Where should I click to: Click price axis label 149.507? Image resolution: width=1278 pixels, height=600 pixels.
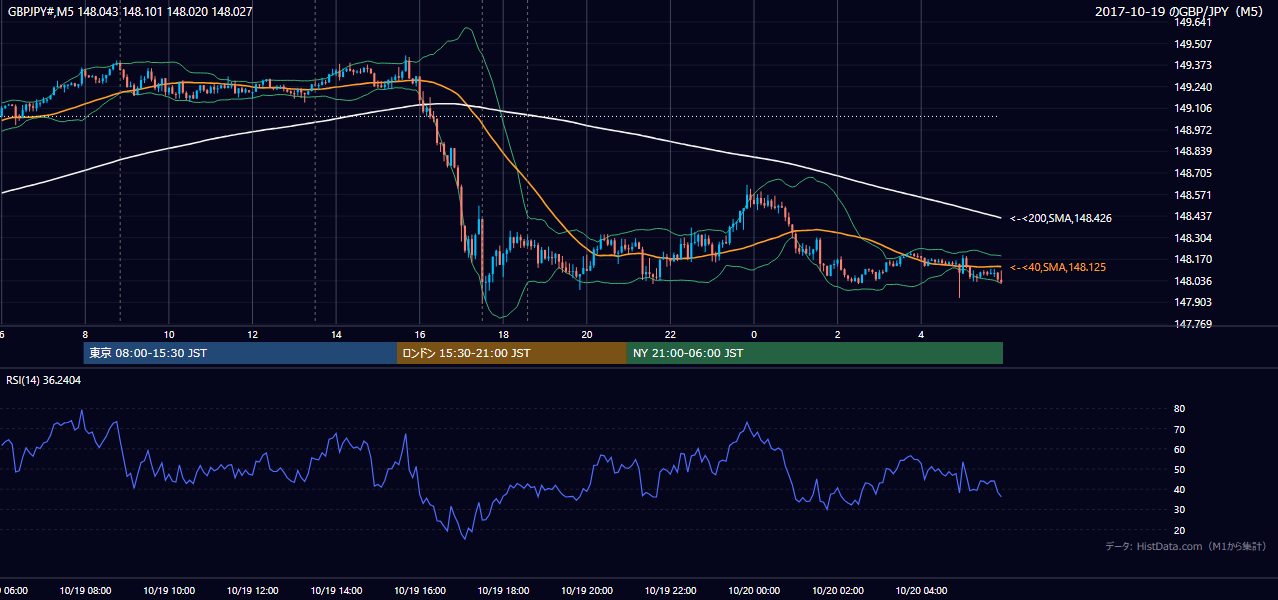coord(1193,44)
